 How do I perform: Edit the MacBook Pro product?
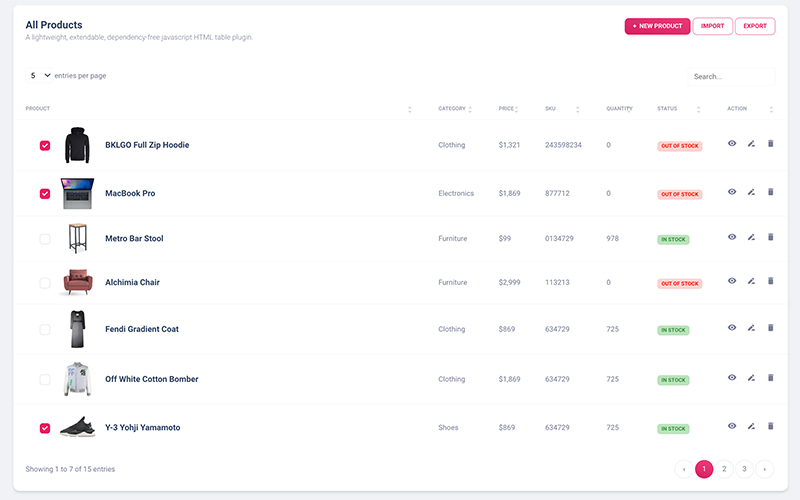[x=751, y=192]
